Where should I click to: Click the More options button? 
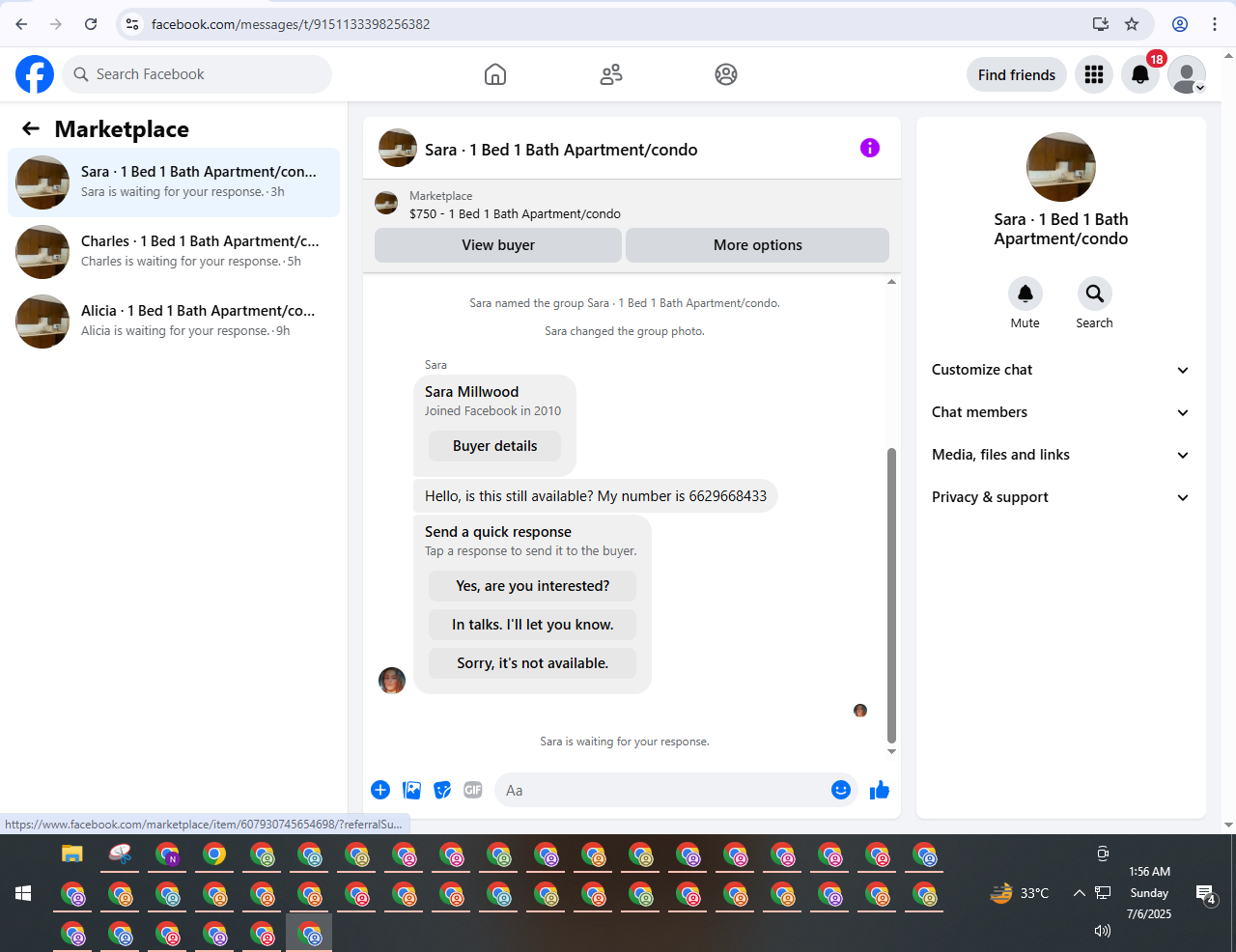pos(758,245)
